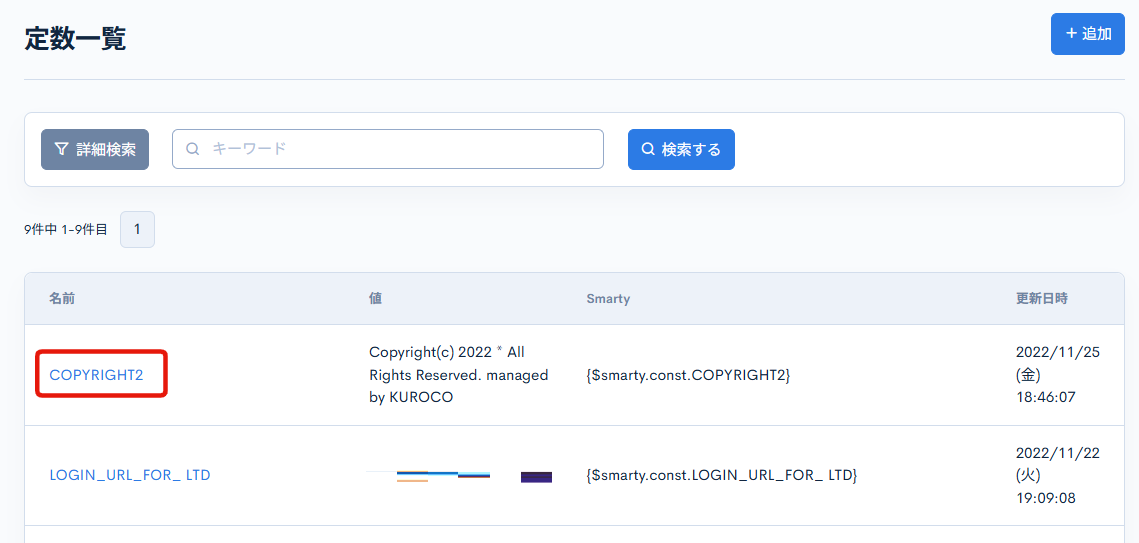
Task: Open the COPYRIGHT2 constant link
Action: pos(97,375)
